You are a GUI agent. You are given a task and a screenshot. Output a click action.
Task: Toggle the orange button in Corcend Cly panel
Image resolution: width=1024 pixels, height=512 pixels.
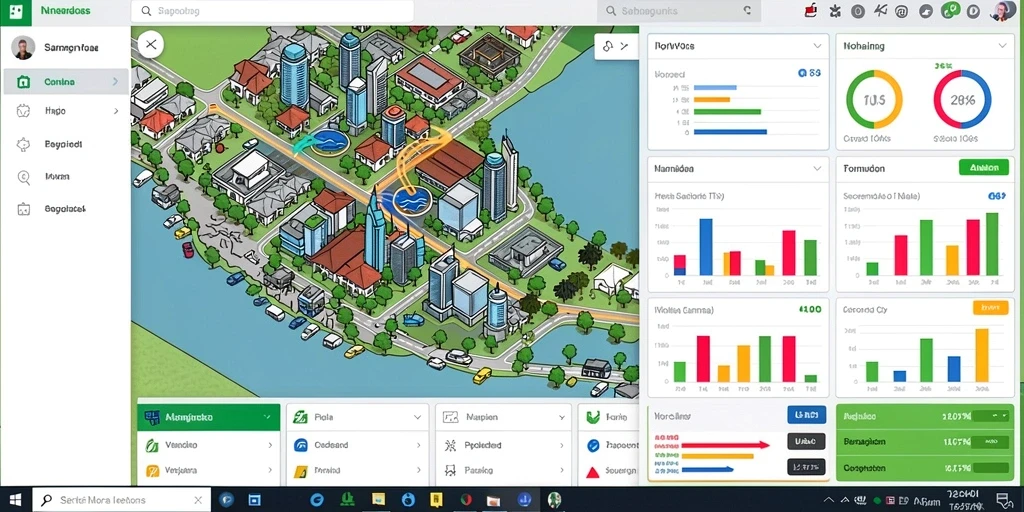click(x=990, y=308)
